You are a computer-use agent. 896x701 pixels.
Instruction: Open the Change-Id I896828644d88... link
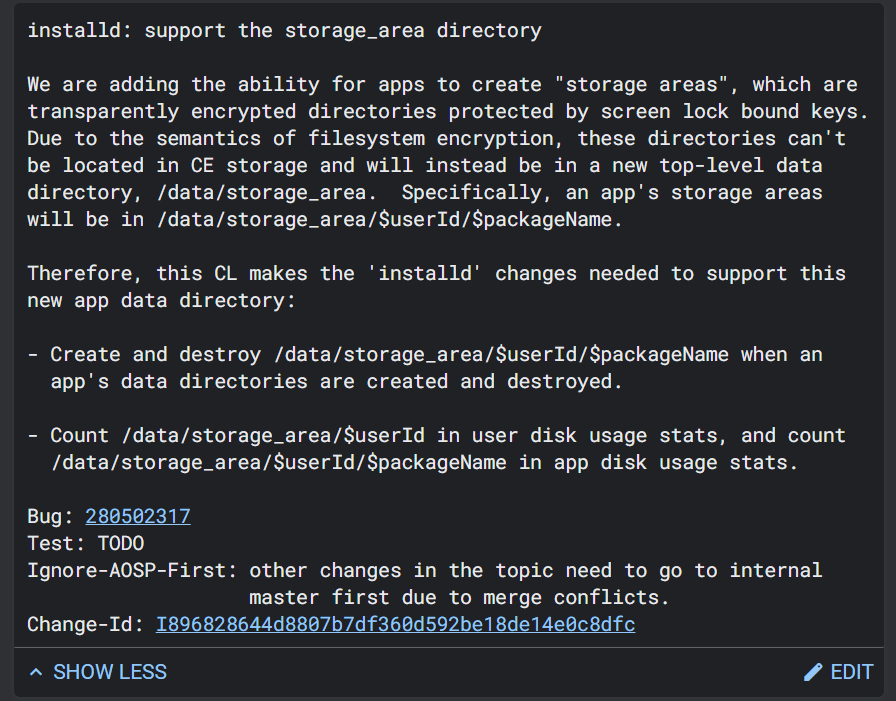click(395, 624)
